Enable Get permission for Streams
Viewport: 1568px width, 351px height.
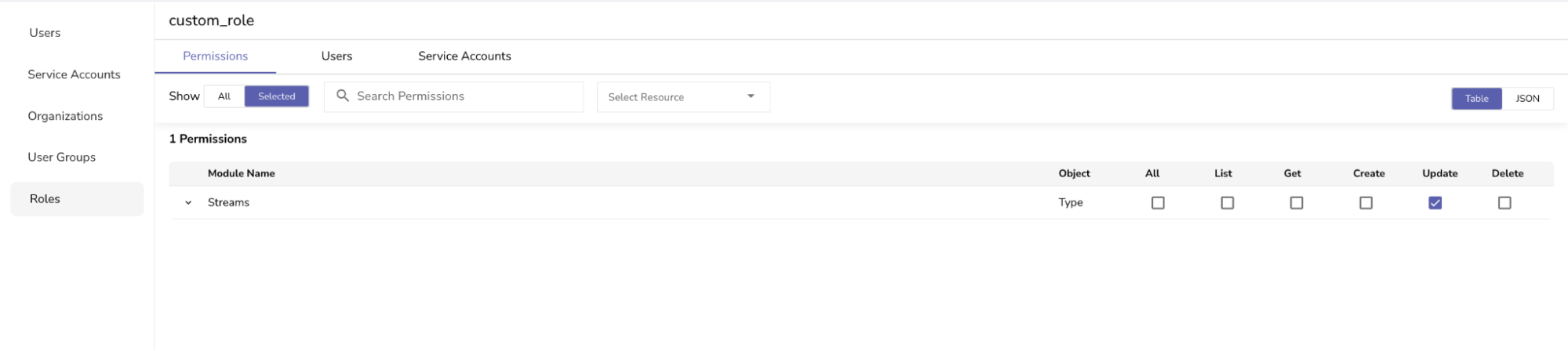coord(1297,203)
